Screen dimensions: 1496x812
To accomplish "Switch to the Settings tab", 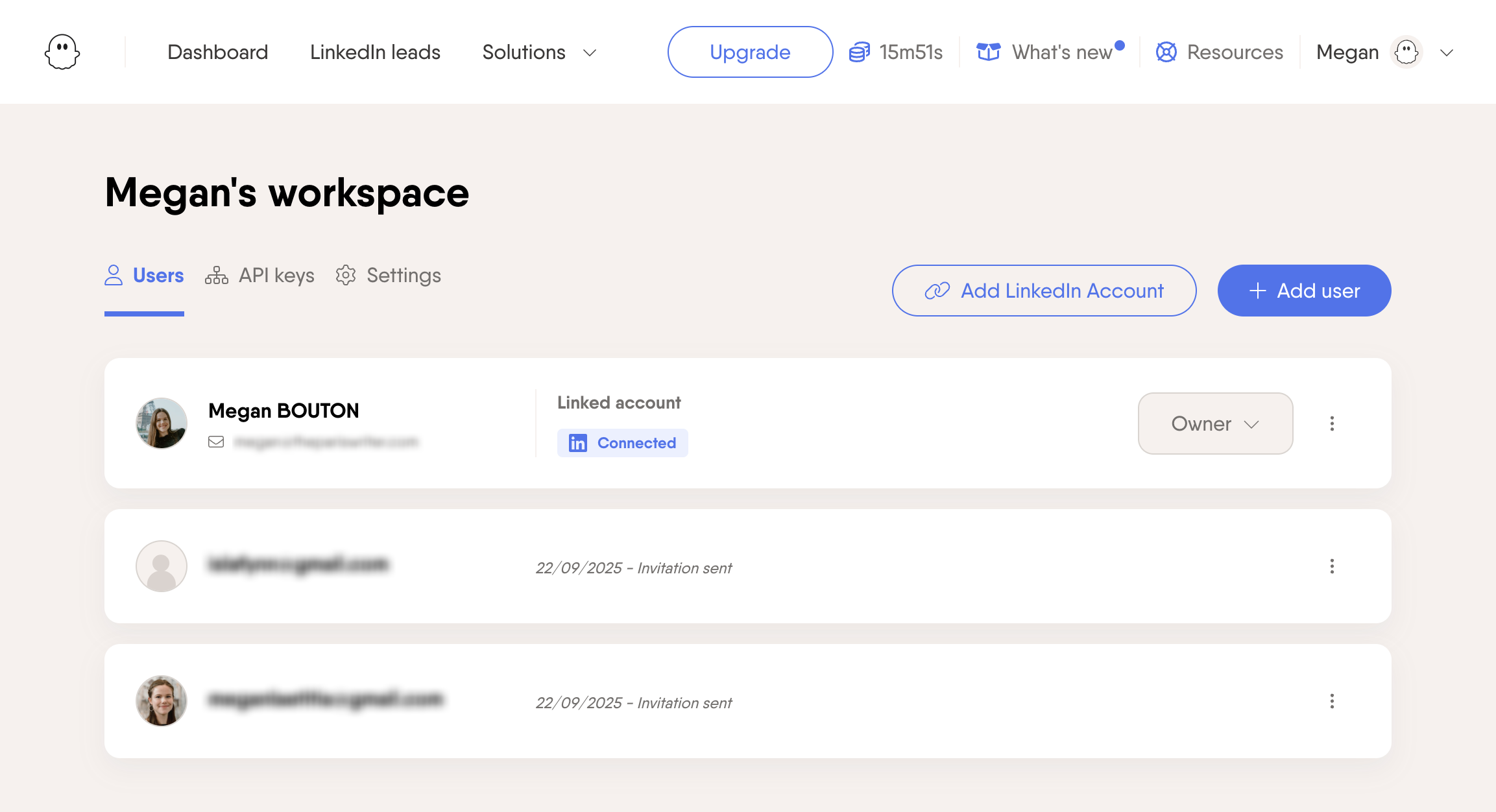I will point(389,276).
